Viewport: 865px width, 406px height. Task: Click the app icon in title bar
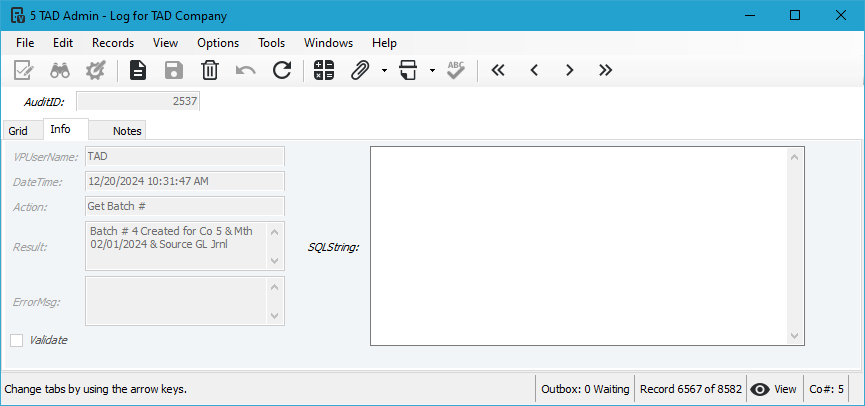click(17, 15)
